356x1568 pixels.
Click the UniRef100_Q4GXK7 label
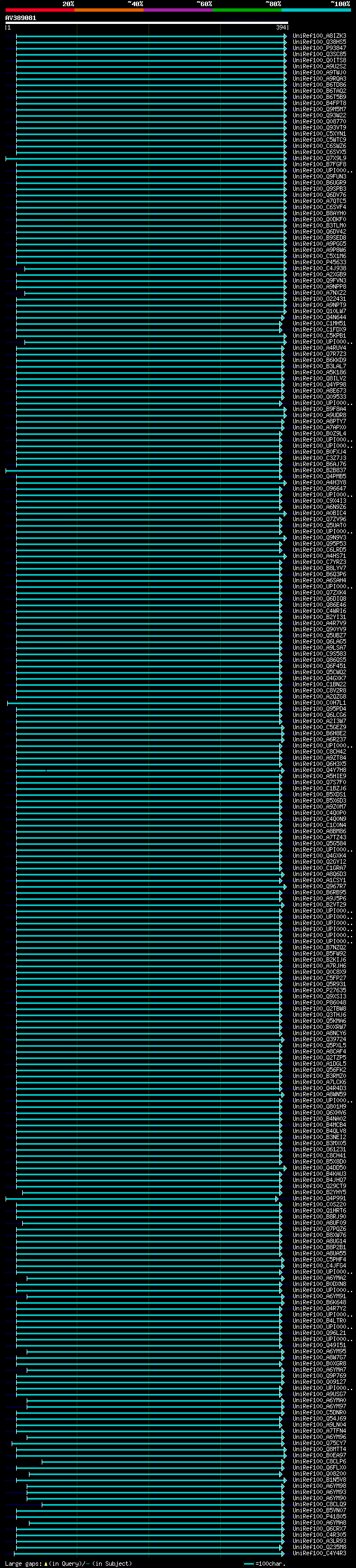319,678
